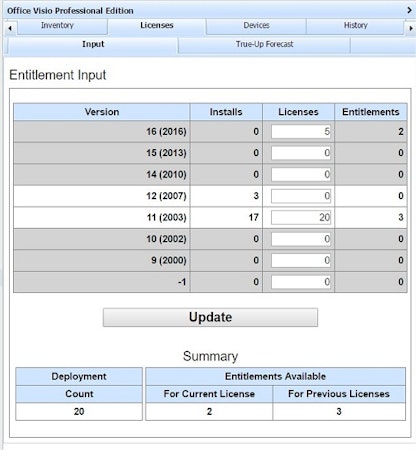
Task: Expand the Office Visio Professional Edition chevron
Action: pyautogui.click(x=409, y=10)
